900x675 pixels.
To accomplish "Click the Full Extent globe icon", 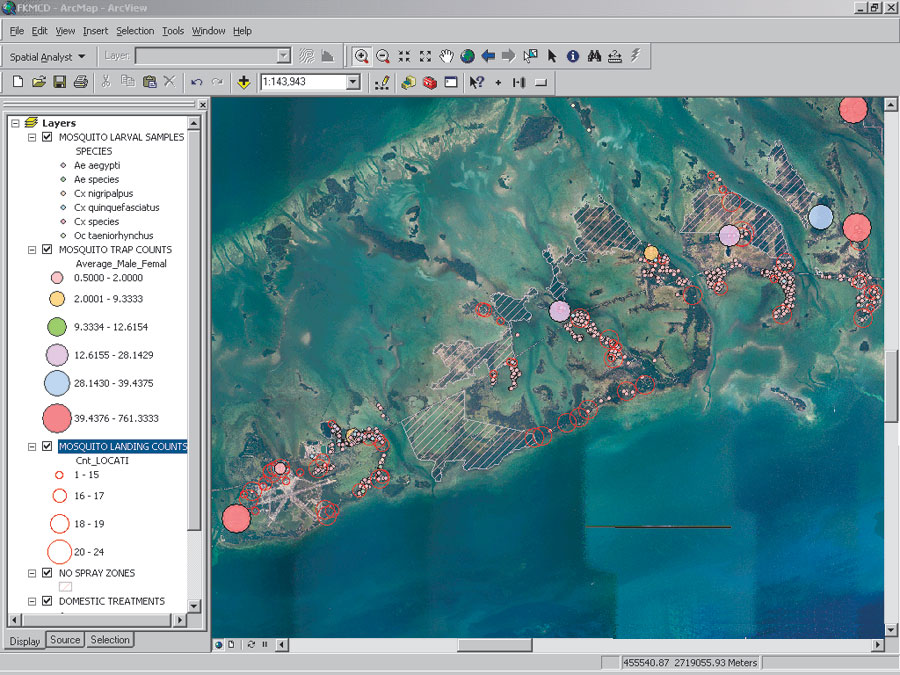I will point(467,56).
